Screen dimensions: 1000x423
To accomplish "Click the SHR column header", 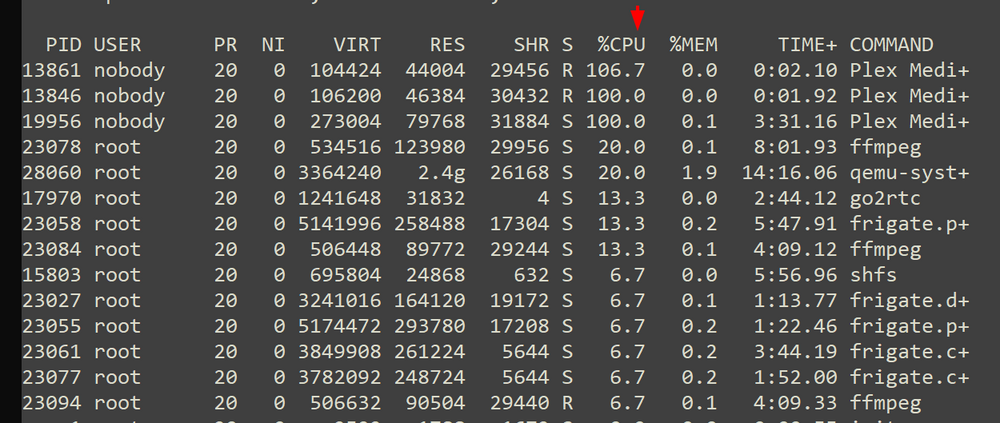I will pyautogui.click(x=531, y=45).
